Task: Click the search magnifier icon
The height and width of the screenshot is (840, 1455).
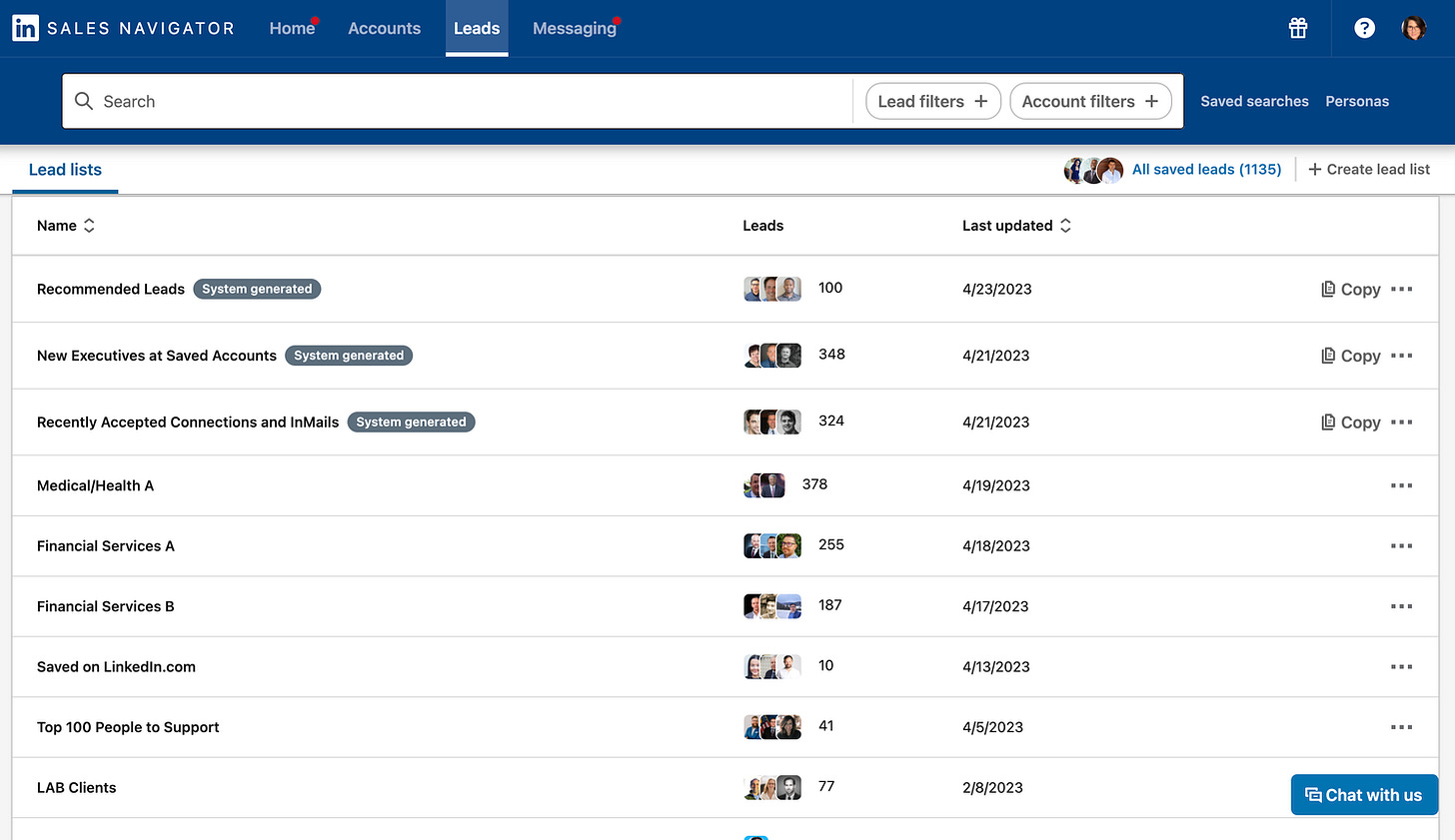Action: click(x=84, y=101)
